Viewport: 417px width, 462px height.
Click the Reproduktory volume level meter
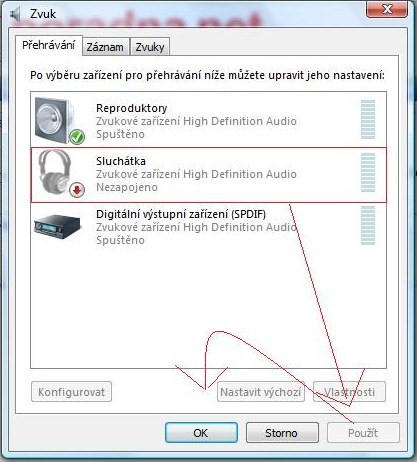(368, 119)
